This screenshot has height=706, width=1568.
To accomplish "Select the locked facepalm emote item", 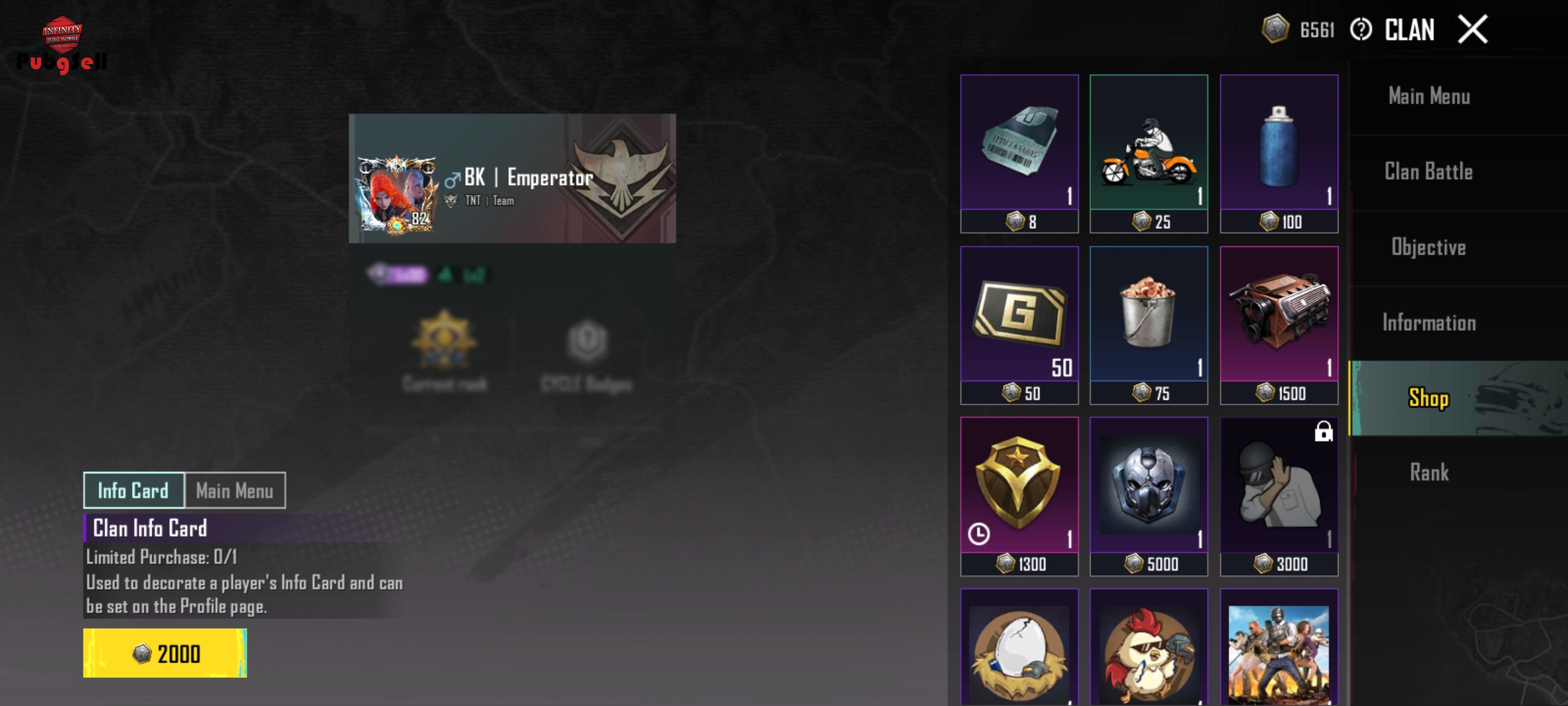I will 1279,496.
